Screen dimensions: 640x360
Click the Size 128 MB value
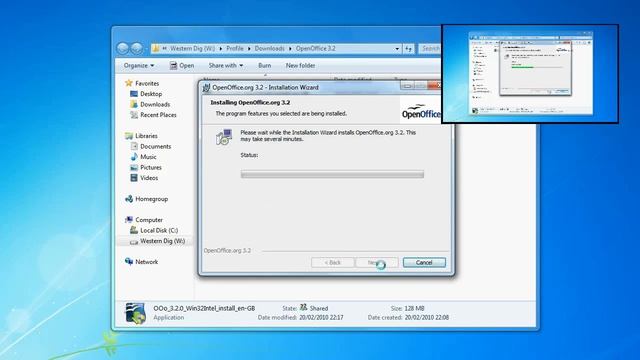[414, 308]
